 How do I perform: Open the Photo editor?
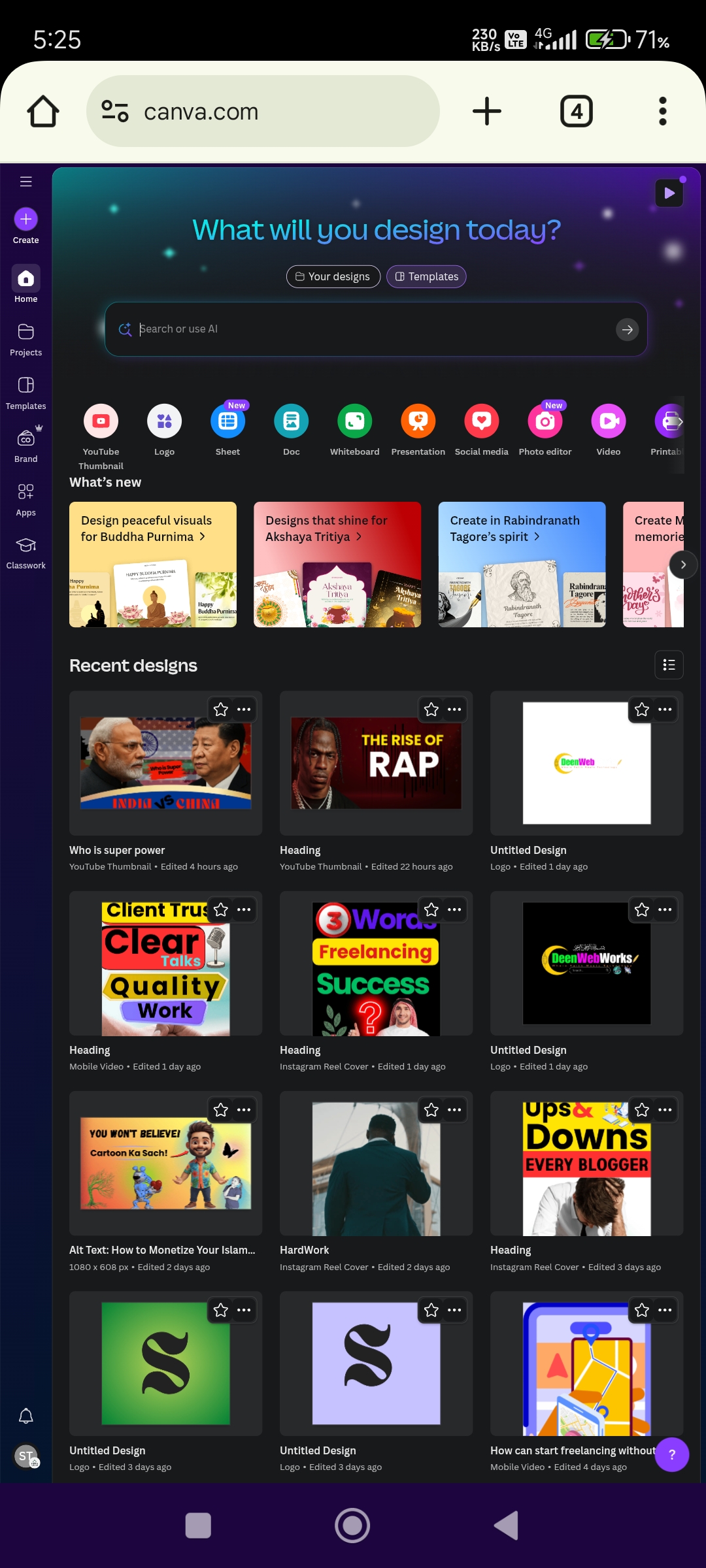point(545,430)
